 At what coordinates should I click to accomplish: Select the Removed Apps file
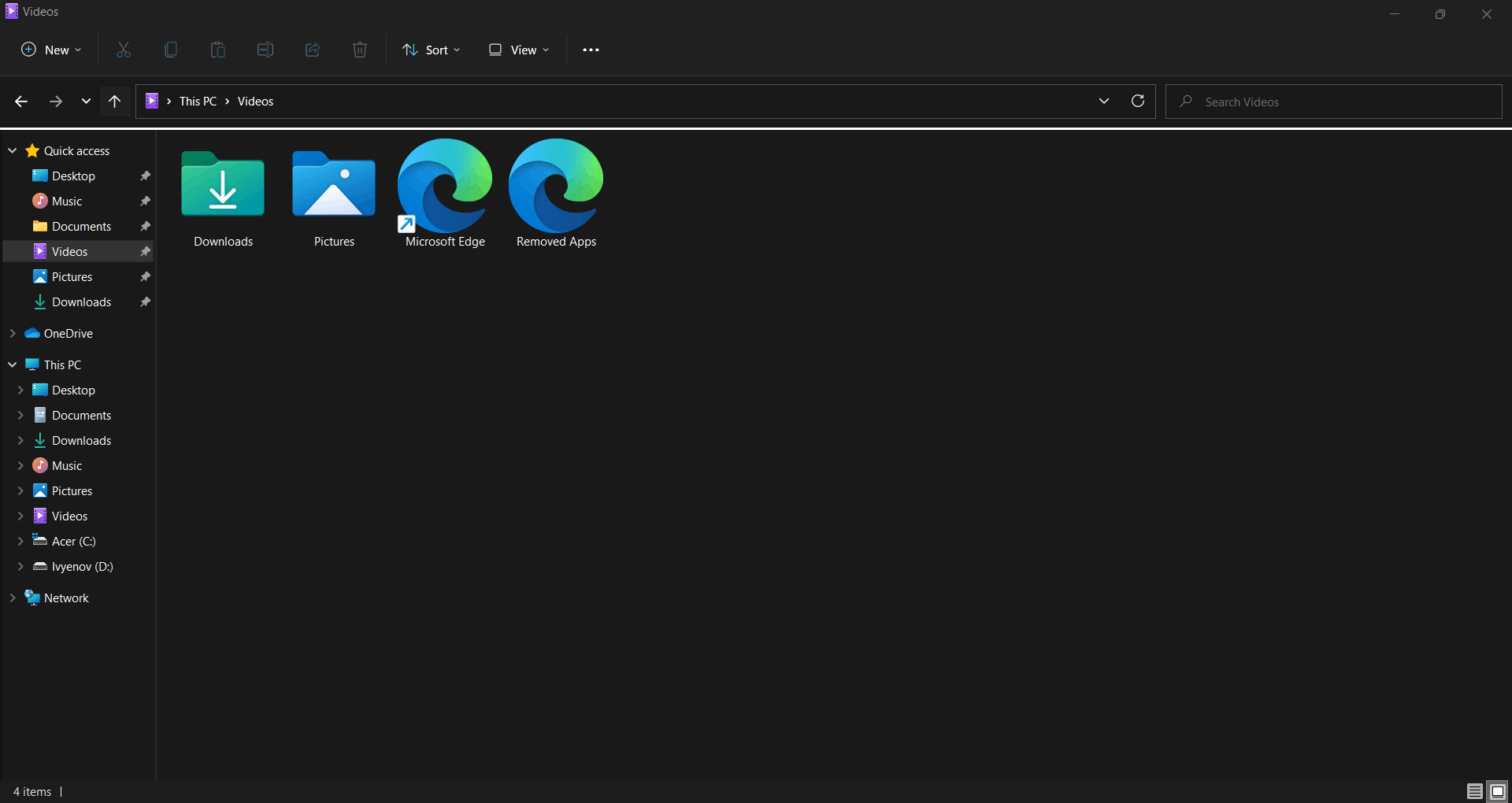[x=556, y=194]
